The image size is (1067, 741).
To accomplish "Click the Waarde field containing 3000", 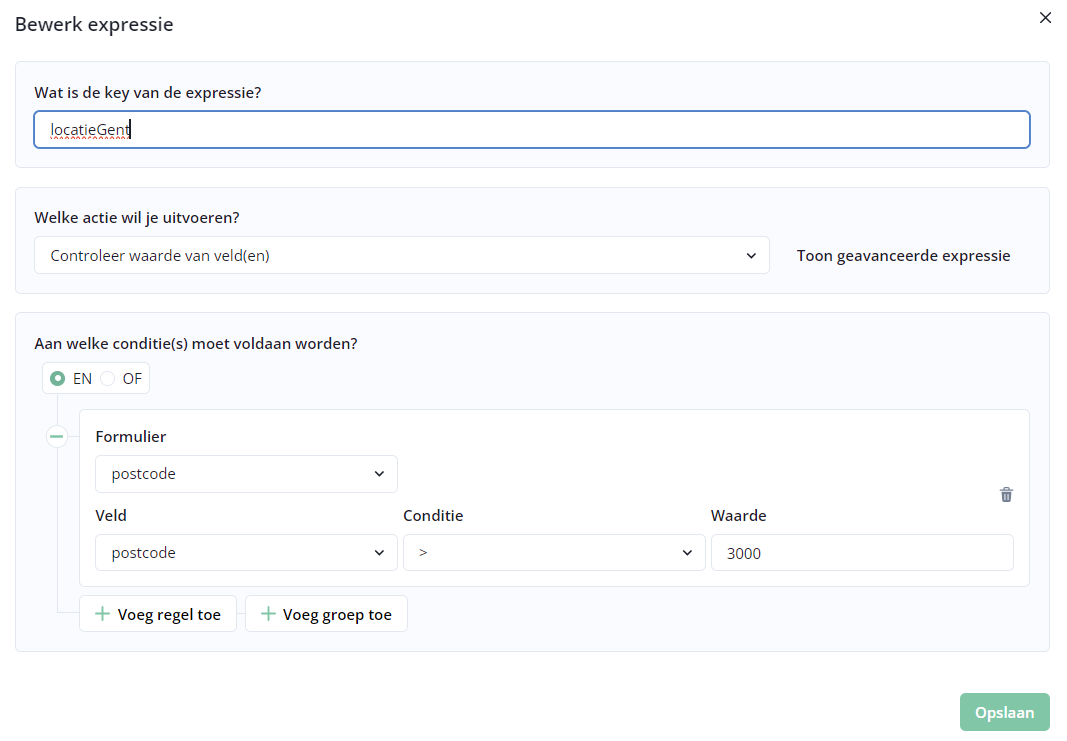I will click(x=861, y=553).
